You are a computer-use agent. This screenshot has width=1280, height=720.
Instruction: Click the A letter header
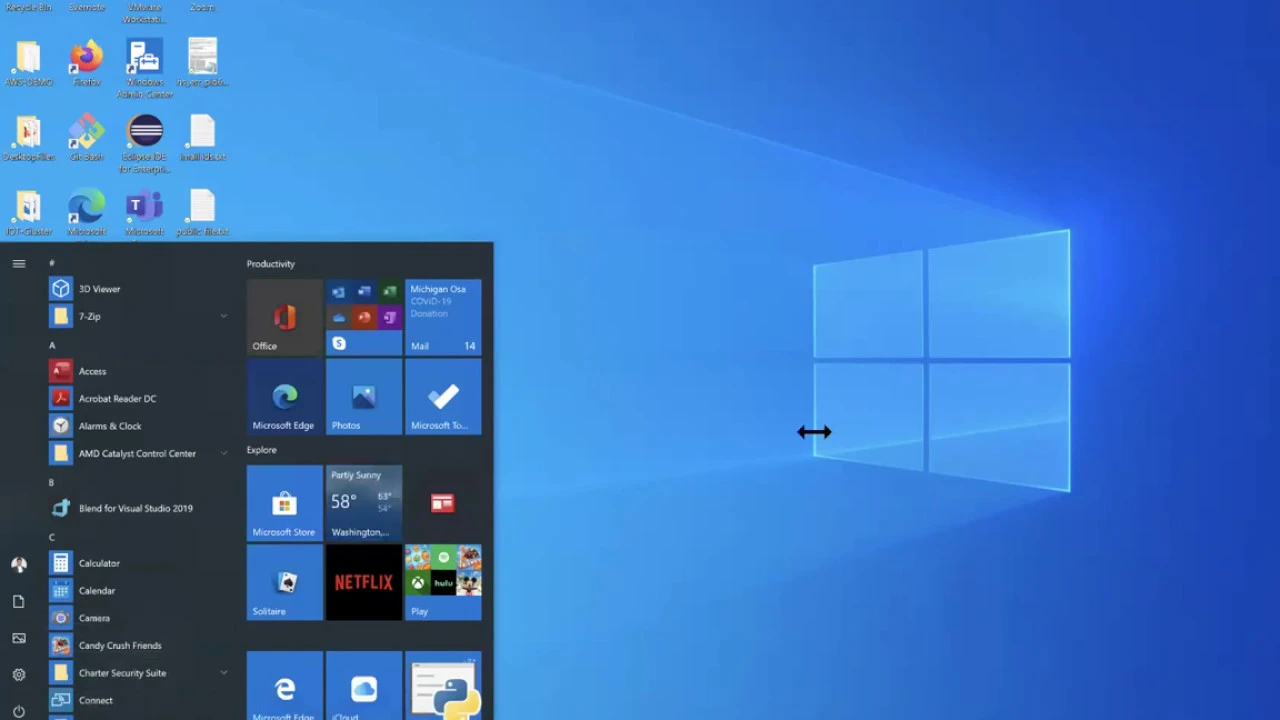(52, 345)
